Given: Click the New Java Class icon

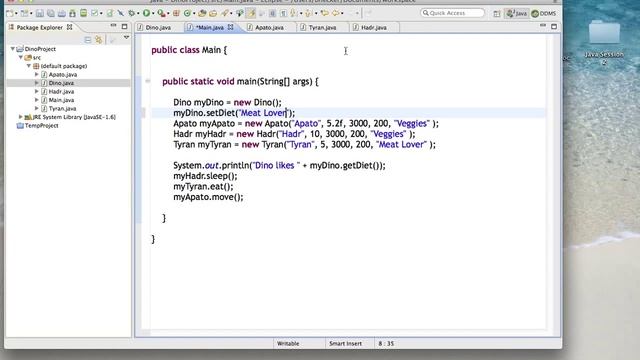Looking at the screenshot, I should [187, 13].
